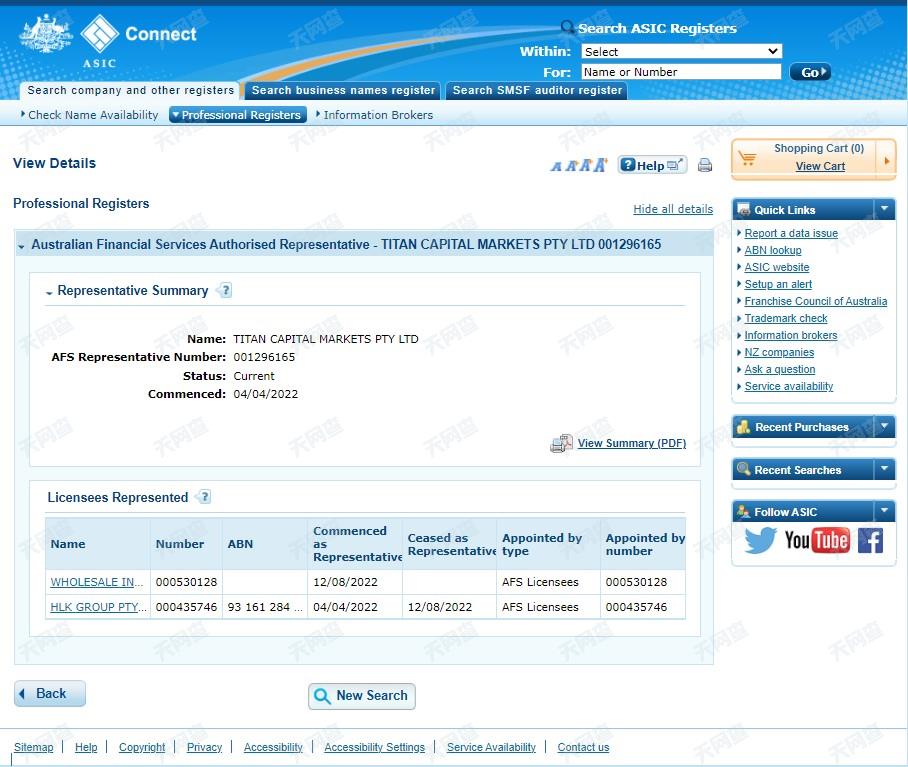
Task: Click the shopping cart icon
Action: [747, 157]
